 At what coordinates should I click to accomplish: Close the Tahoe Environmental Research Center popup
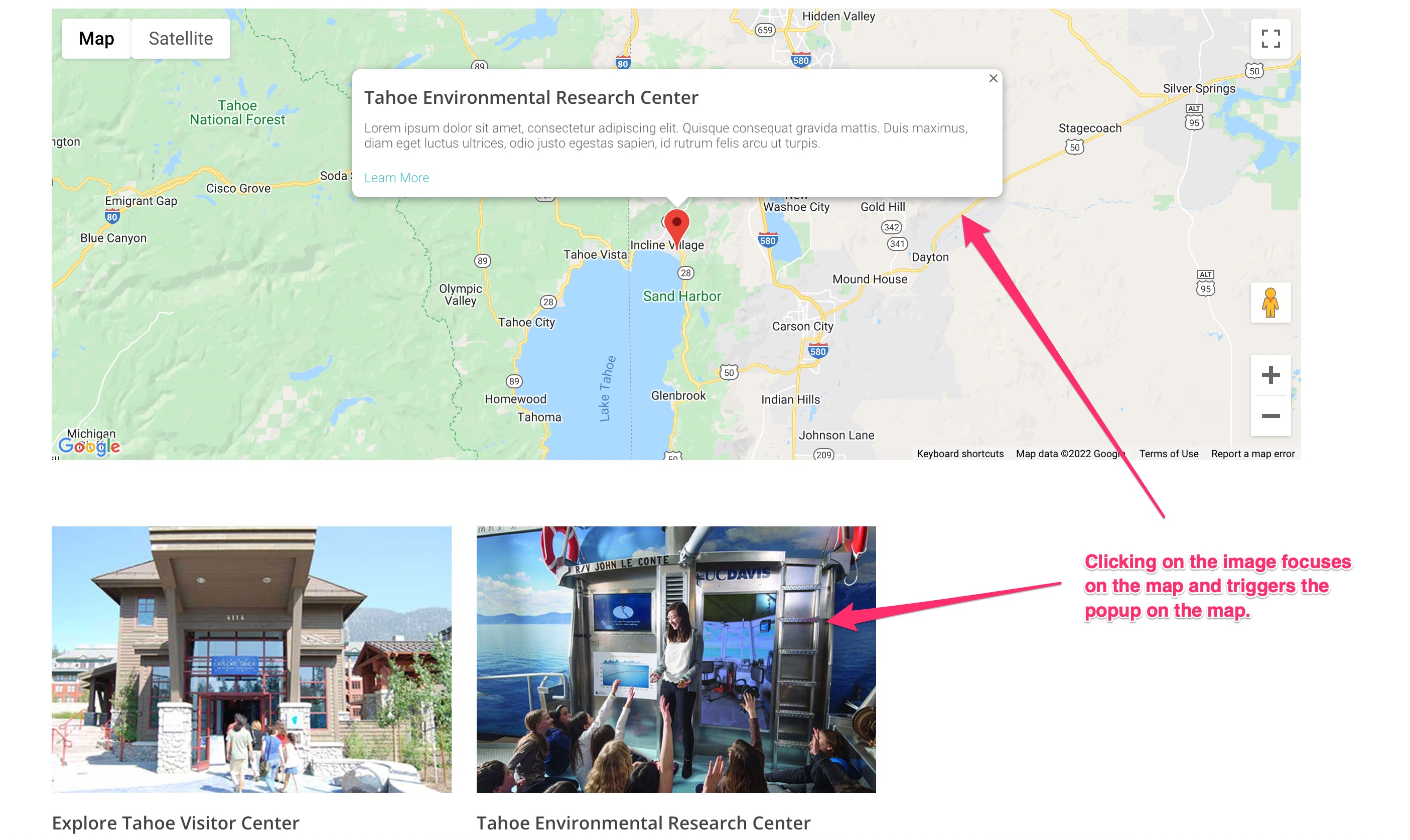[x=993, y=79]
